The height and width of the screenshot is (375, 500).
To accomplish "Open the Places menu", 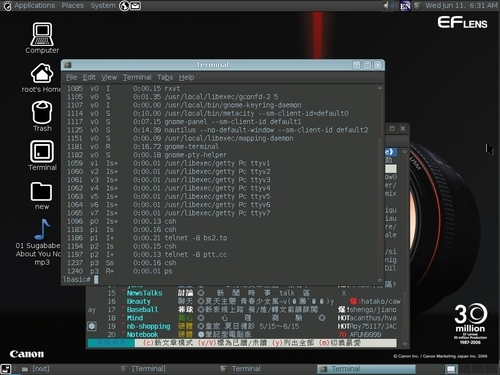I will pyautogui.click(x=73, y=6).
